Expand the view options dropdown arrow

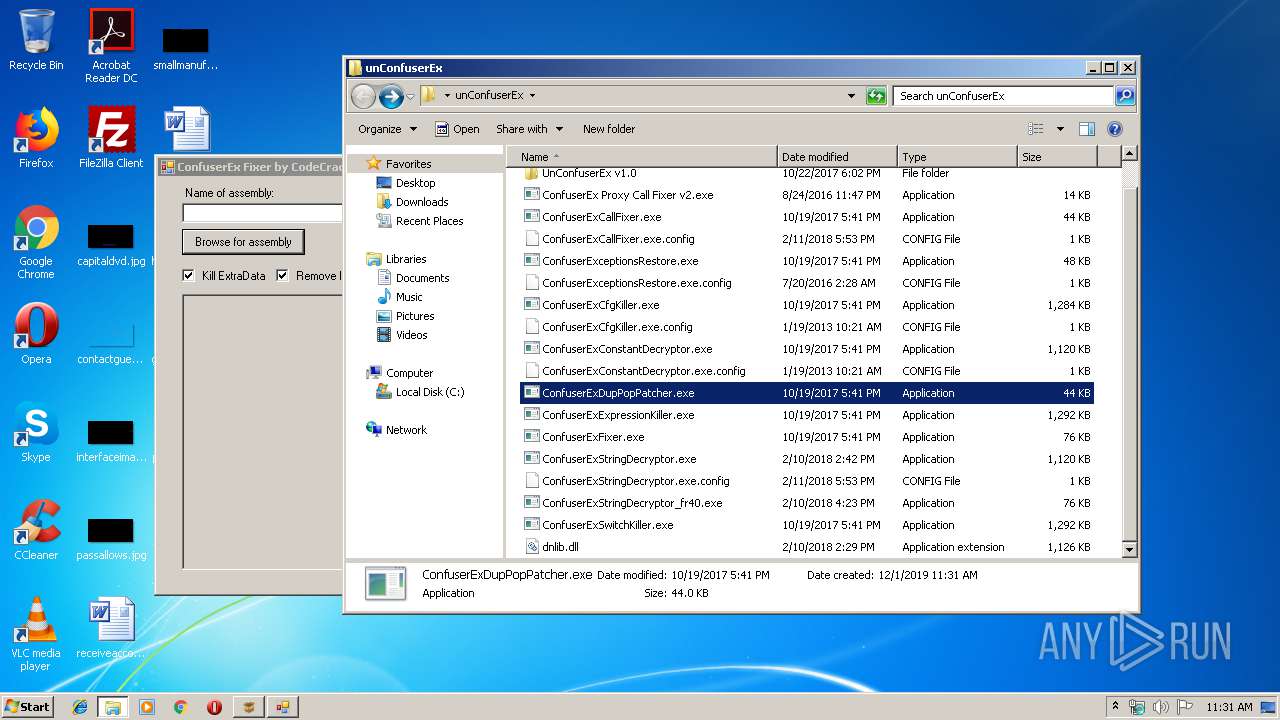[x=1060, y=129]
